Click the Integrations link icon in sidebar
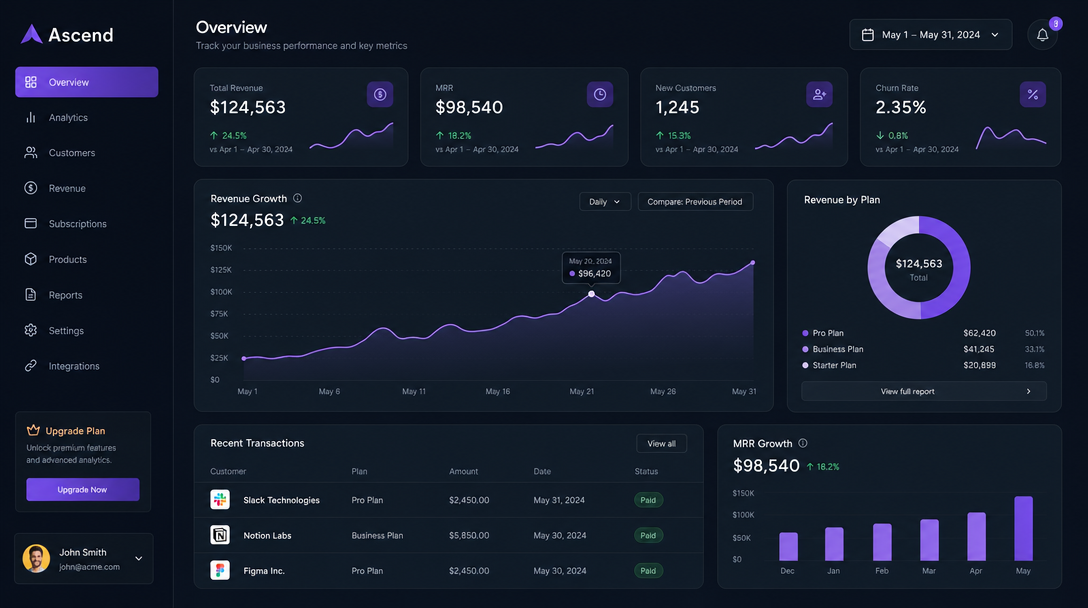 point(31,365)
